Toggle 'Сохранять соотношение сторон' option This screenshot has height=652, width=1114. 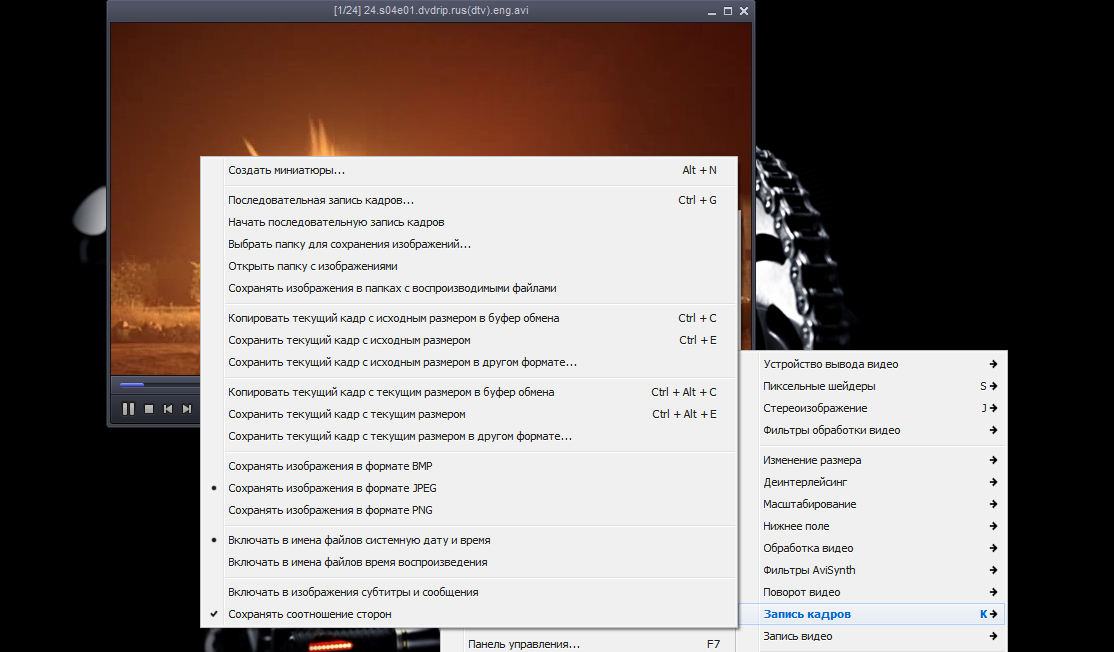pyautogui.click(x=309, y=614)
